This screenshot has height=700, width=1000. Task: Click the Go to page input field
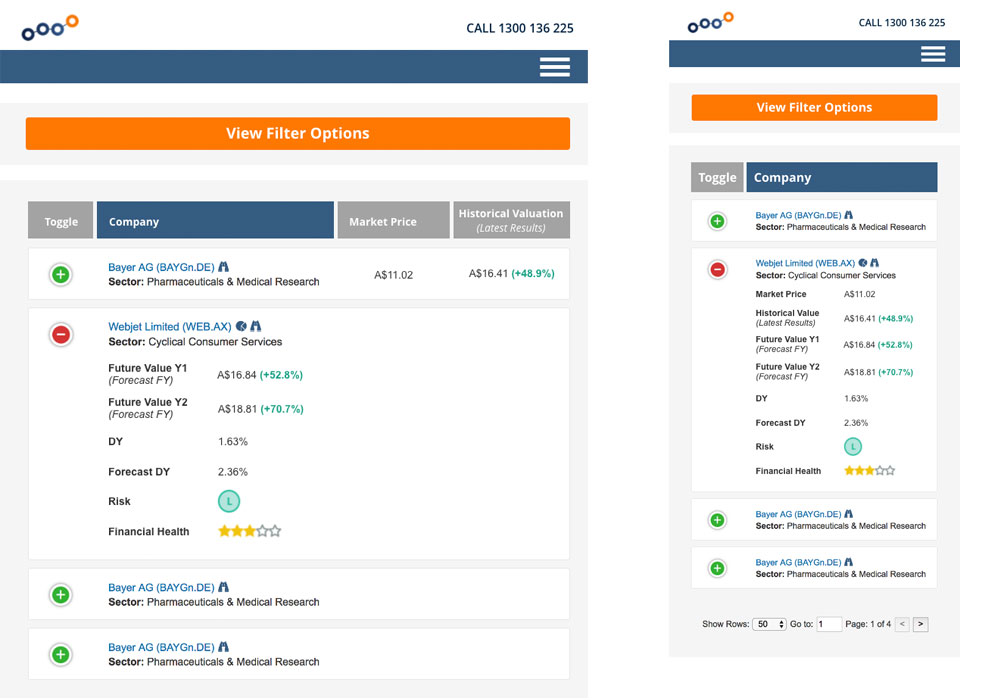tap(828, 624)
